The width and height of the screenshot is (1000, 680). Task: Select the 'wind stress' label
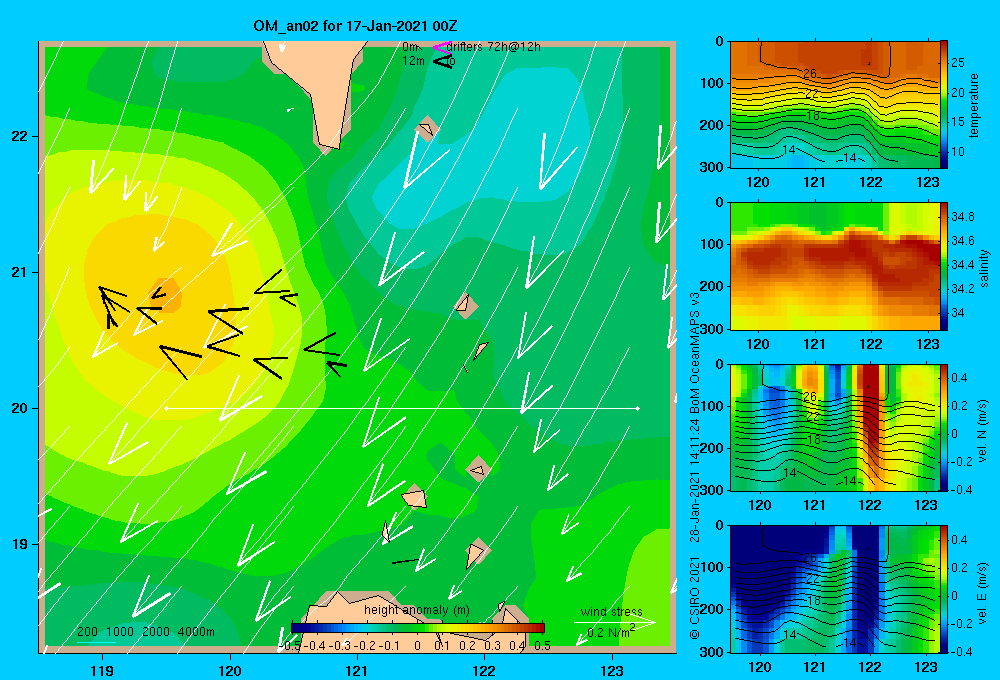pyautogui.click(x=611, y=611)
